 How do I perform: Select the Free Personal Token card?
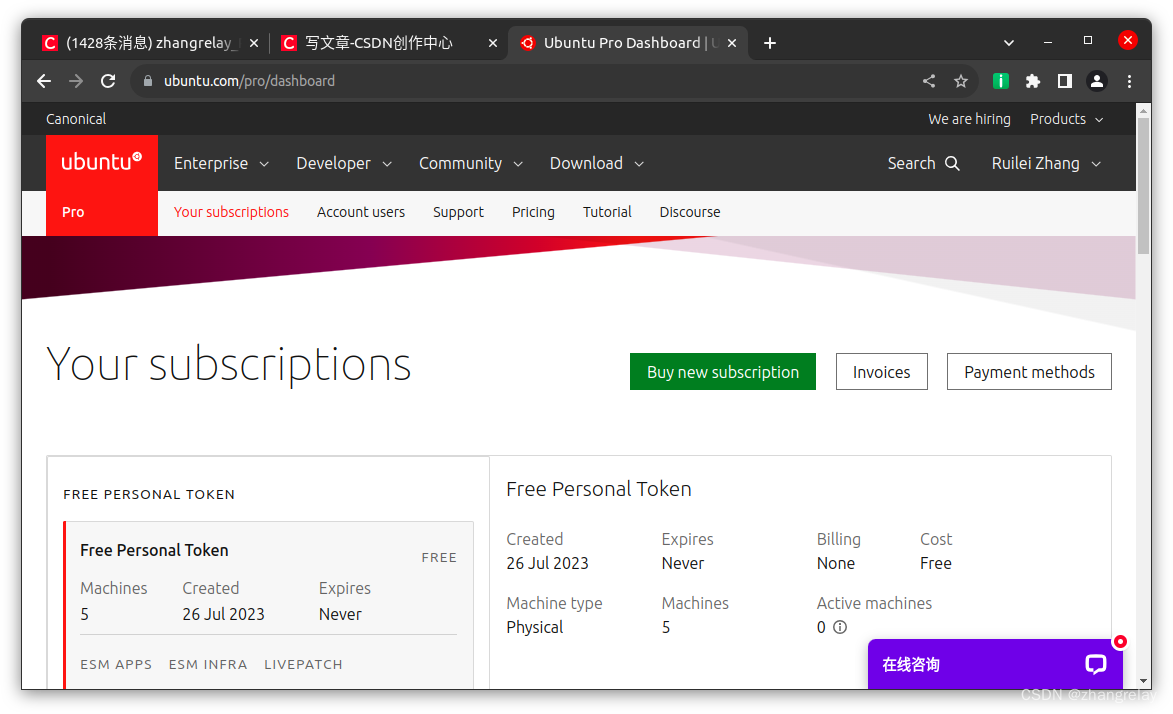click(269, 605)
